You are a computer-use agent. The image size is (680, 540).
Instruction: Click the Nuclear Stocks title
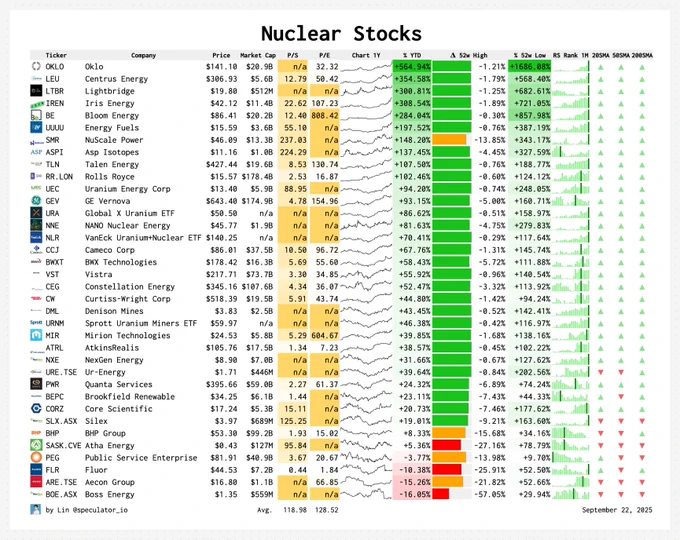pyautogui.click(x=341, y=33)
